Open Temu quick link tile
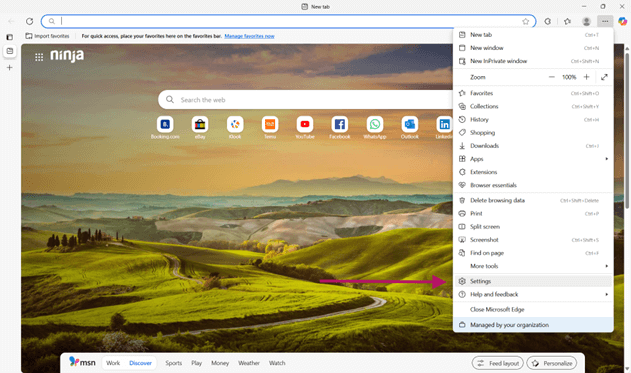 tap(270, 128)
